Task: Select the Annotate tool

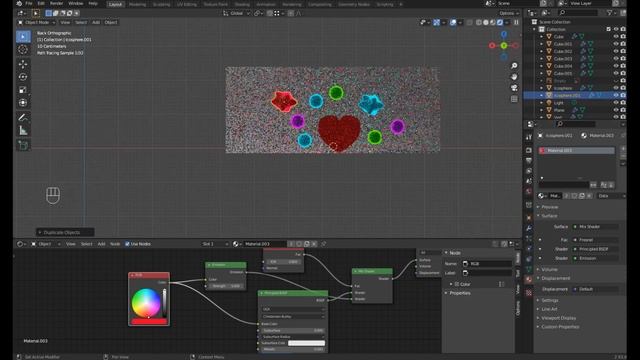Action: click(x=23, y=118)
